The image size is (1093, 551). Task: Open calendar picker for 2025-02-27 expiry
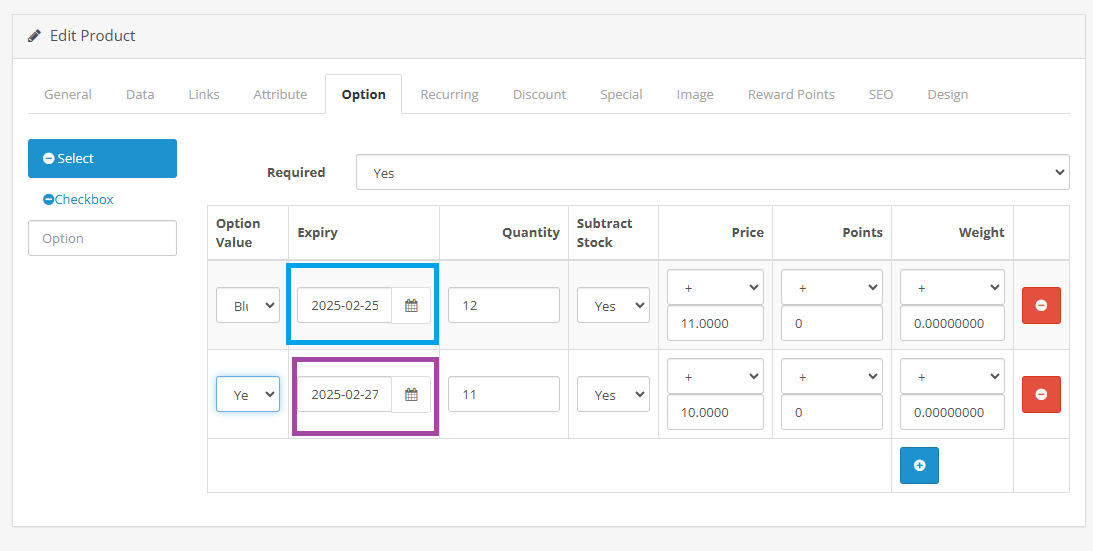[x=411, y=395]
